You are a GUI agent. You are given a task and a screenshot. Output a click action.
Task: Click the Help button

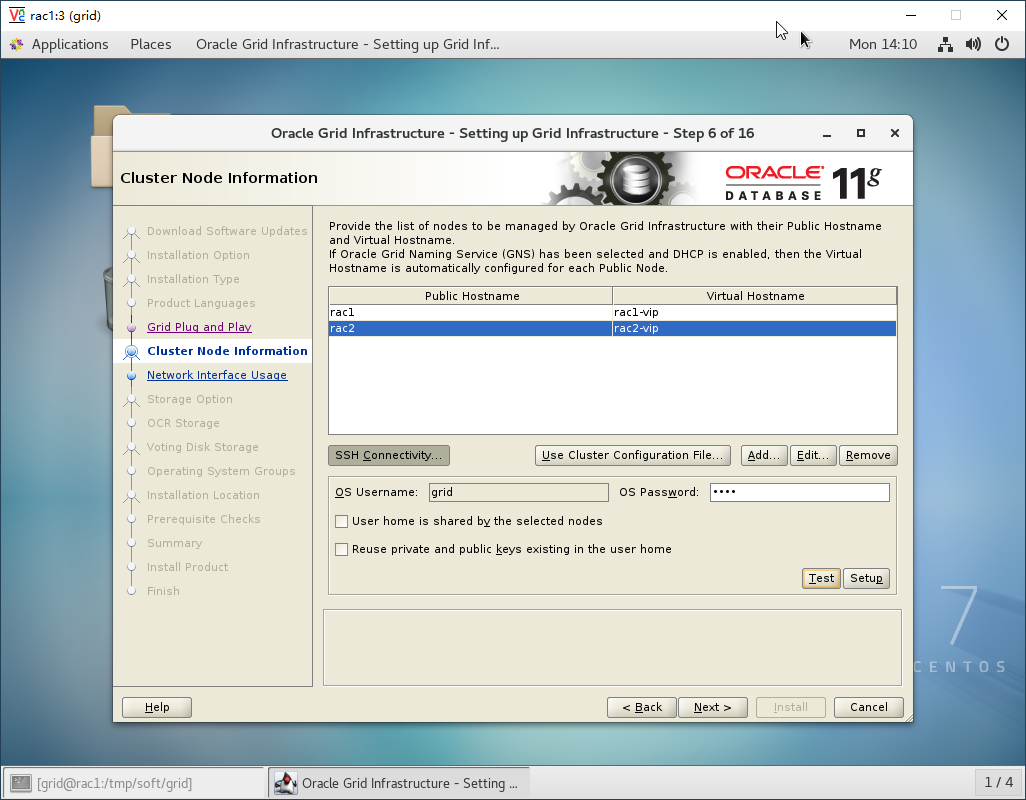tap(157, 707)
